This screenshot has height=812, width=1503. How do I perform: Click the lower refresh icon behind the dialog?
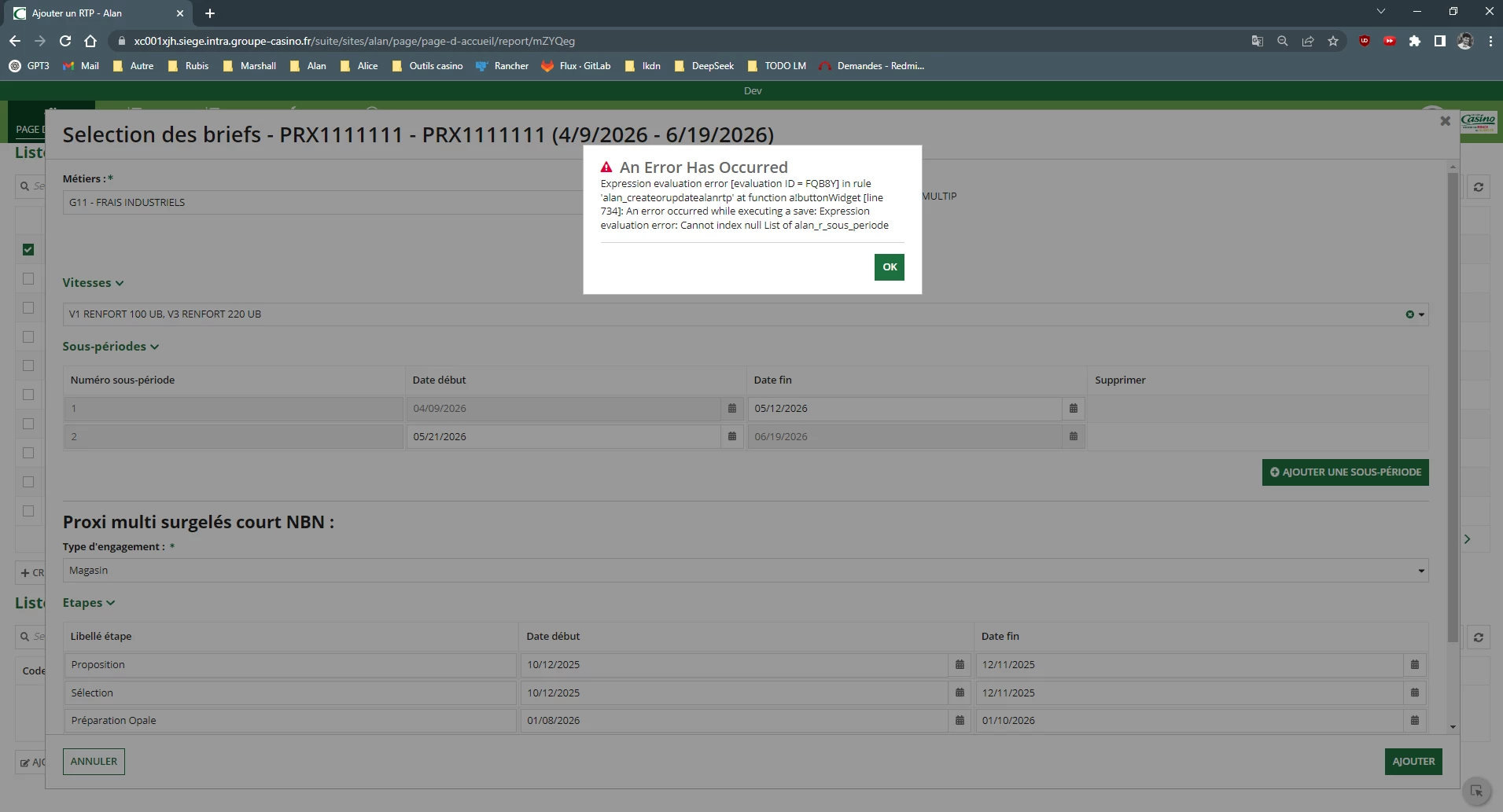(1479, 637)
